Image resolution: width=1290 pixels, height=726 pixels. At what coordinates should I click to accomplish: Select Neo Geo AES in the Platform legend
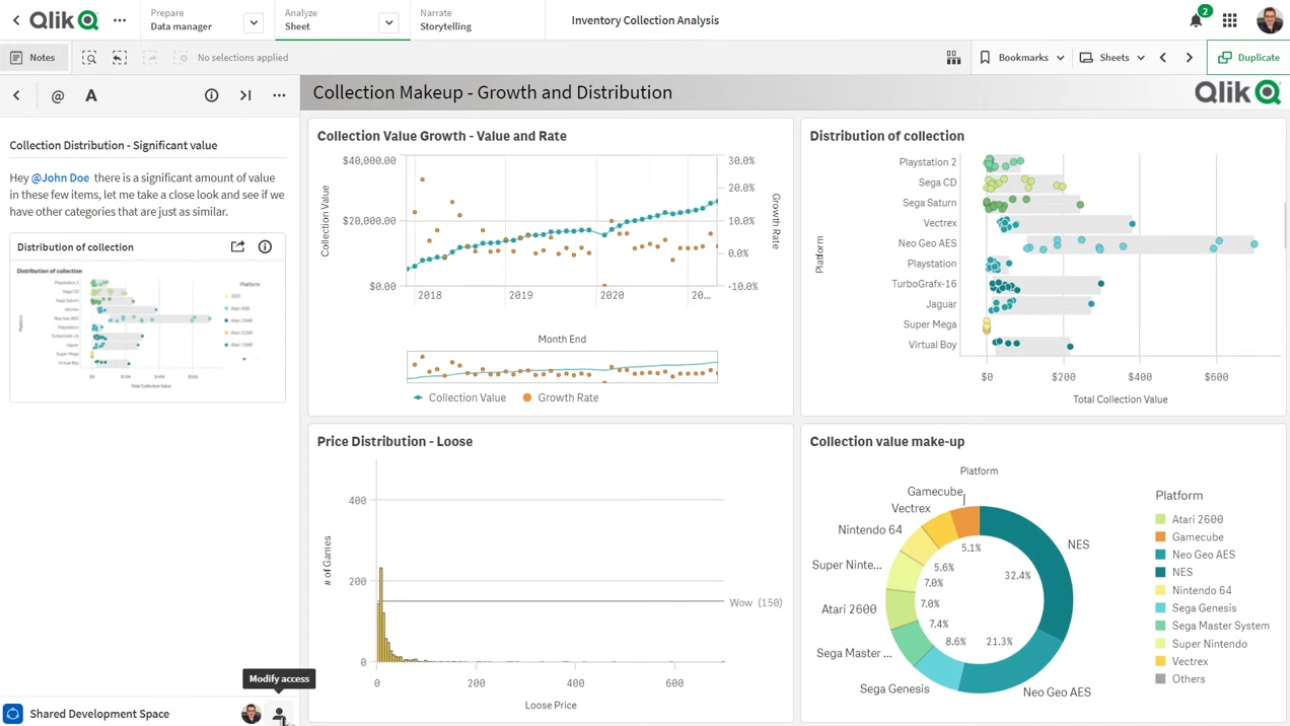[x=1195, y=555]
